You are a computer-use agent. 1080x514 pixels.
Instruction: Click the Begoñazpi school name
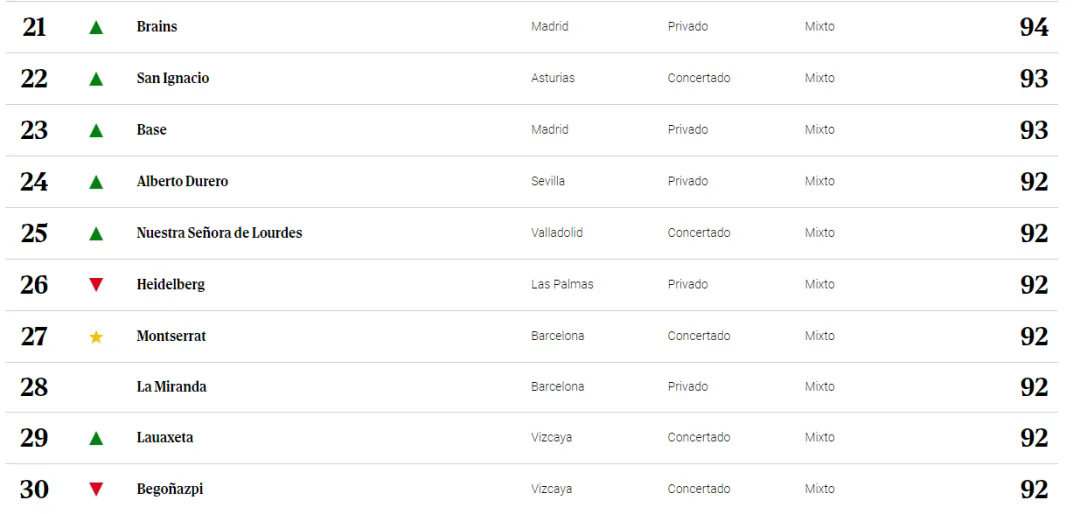click(x=170, y=489)
